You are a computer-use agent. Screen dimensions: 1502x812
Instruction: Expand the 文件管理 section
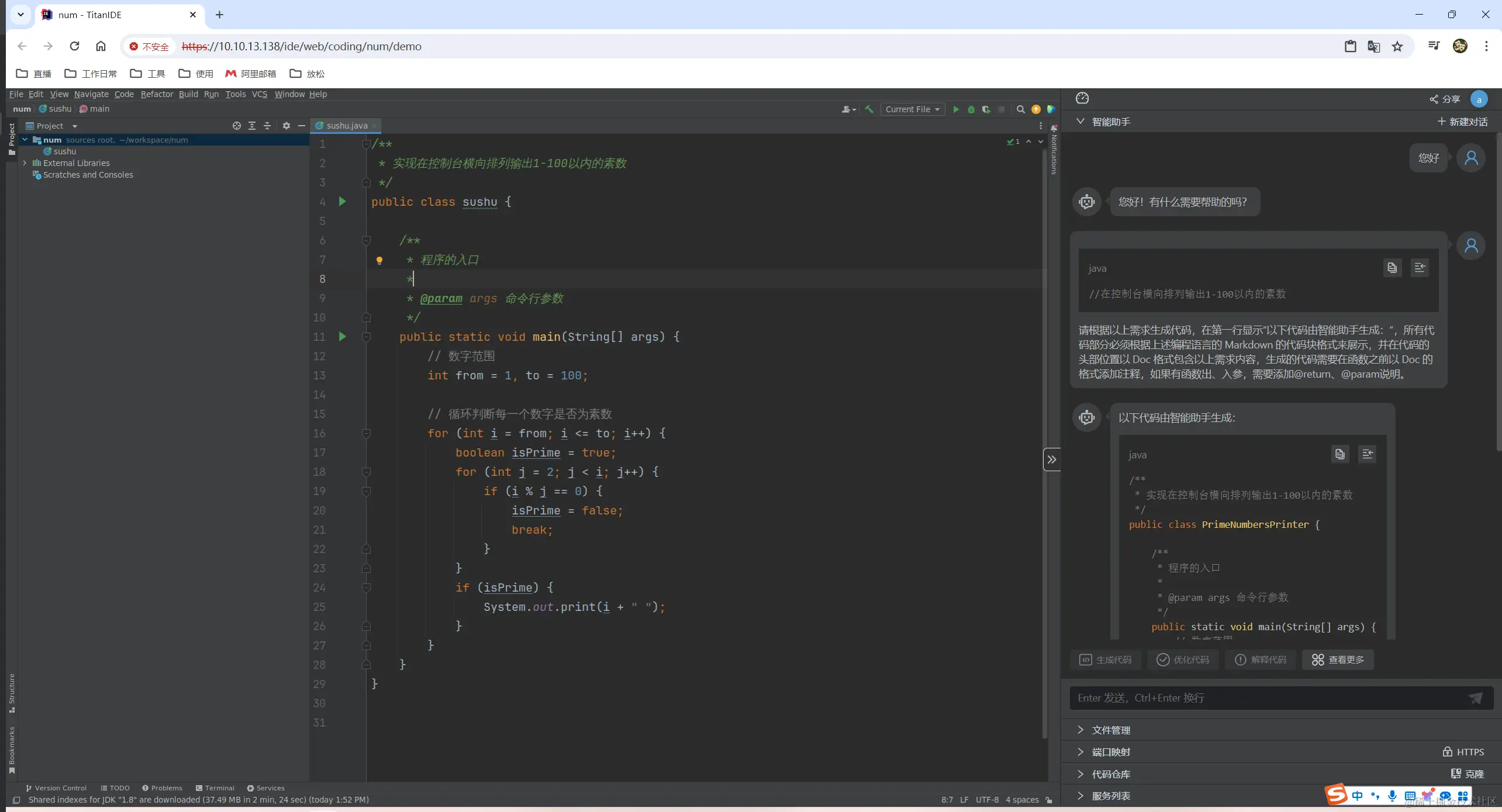coord(1080,730)
